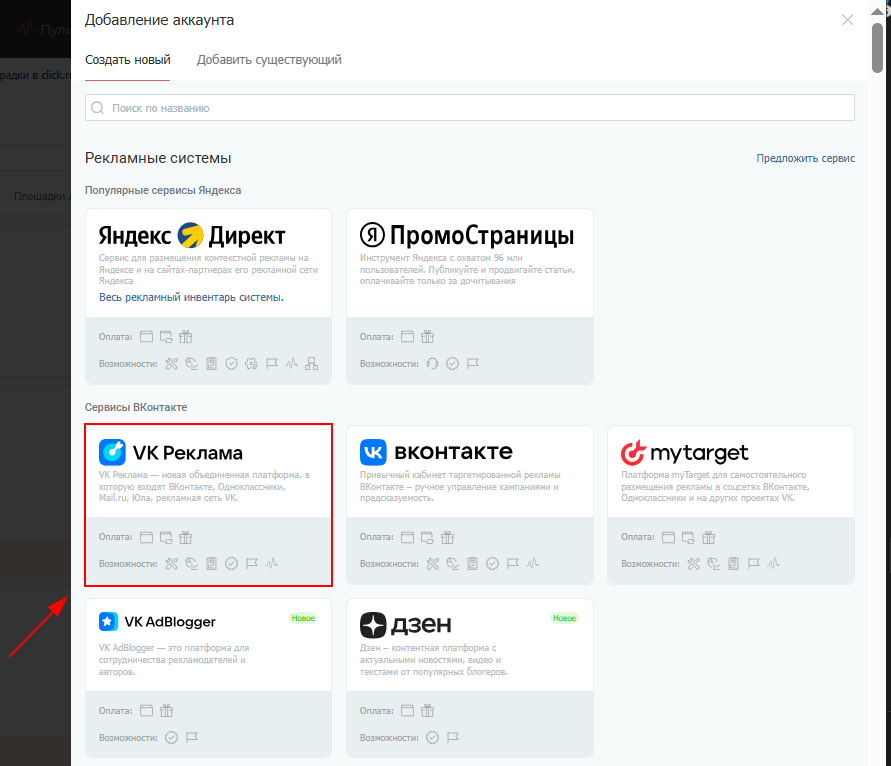Open the Добавить существующий tab
The image size is (891, 766).
pos(269,60)
